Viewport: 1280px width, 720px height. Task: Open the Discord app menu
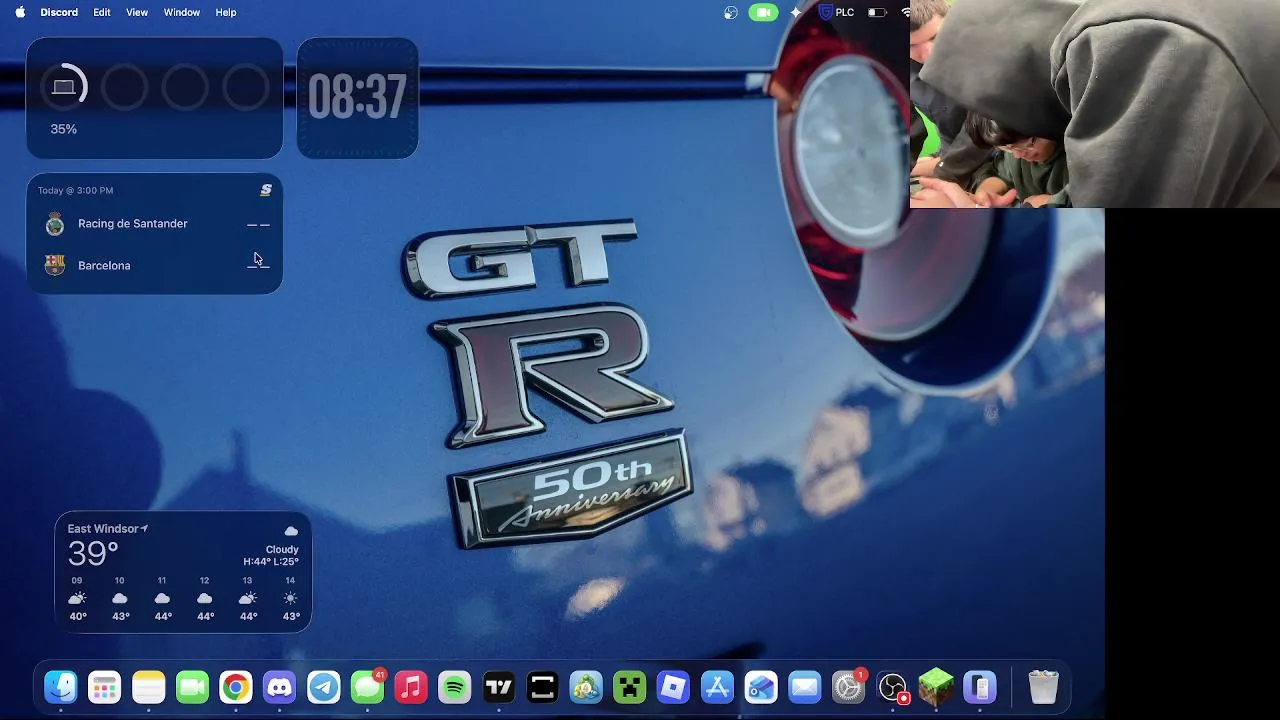tap(59, 12)
